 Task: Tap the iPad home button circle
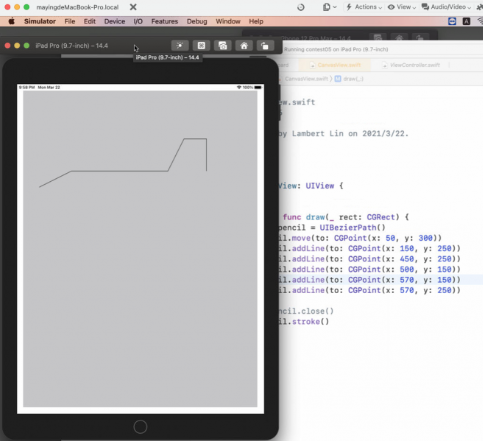(140, 427)
